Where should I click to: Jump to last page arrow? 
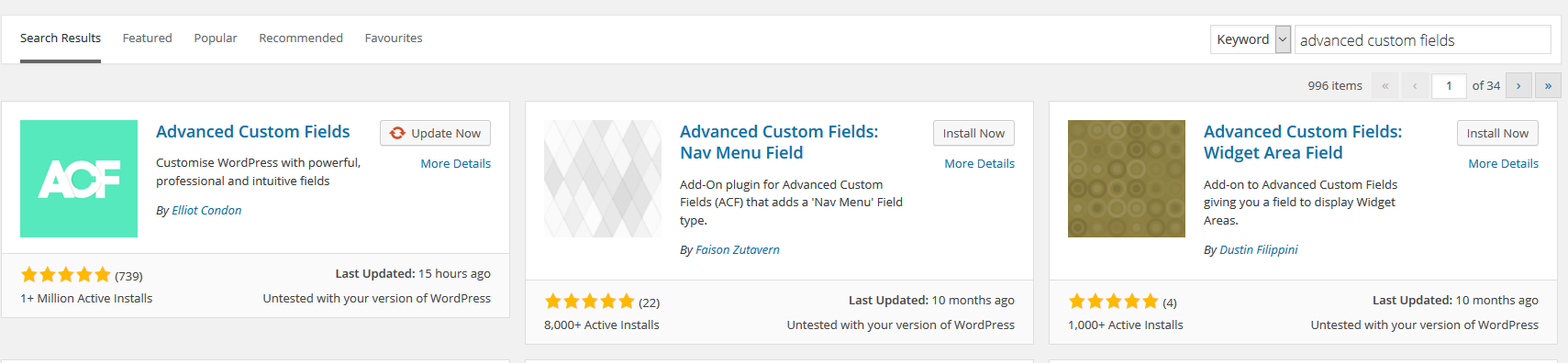coord(1548,85)
